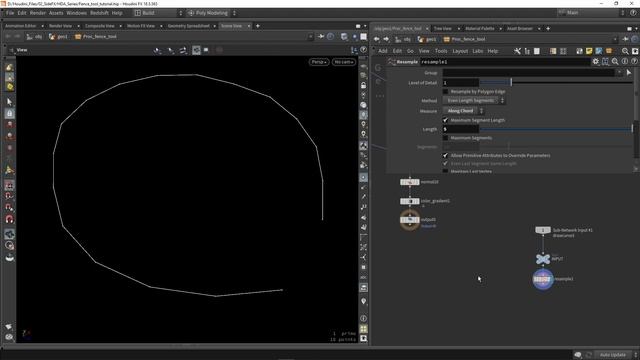This screenshot has height=360, width=640.
Task: Toggle Maintain Last Vertex checkbox
Action: pyautogui.click(x=446, y=171)
